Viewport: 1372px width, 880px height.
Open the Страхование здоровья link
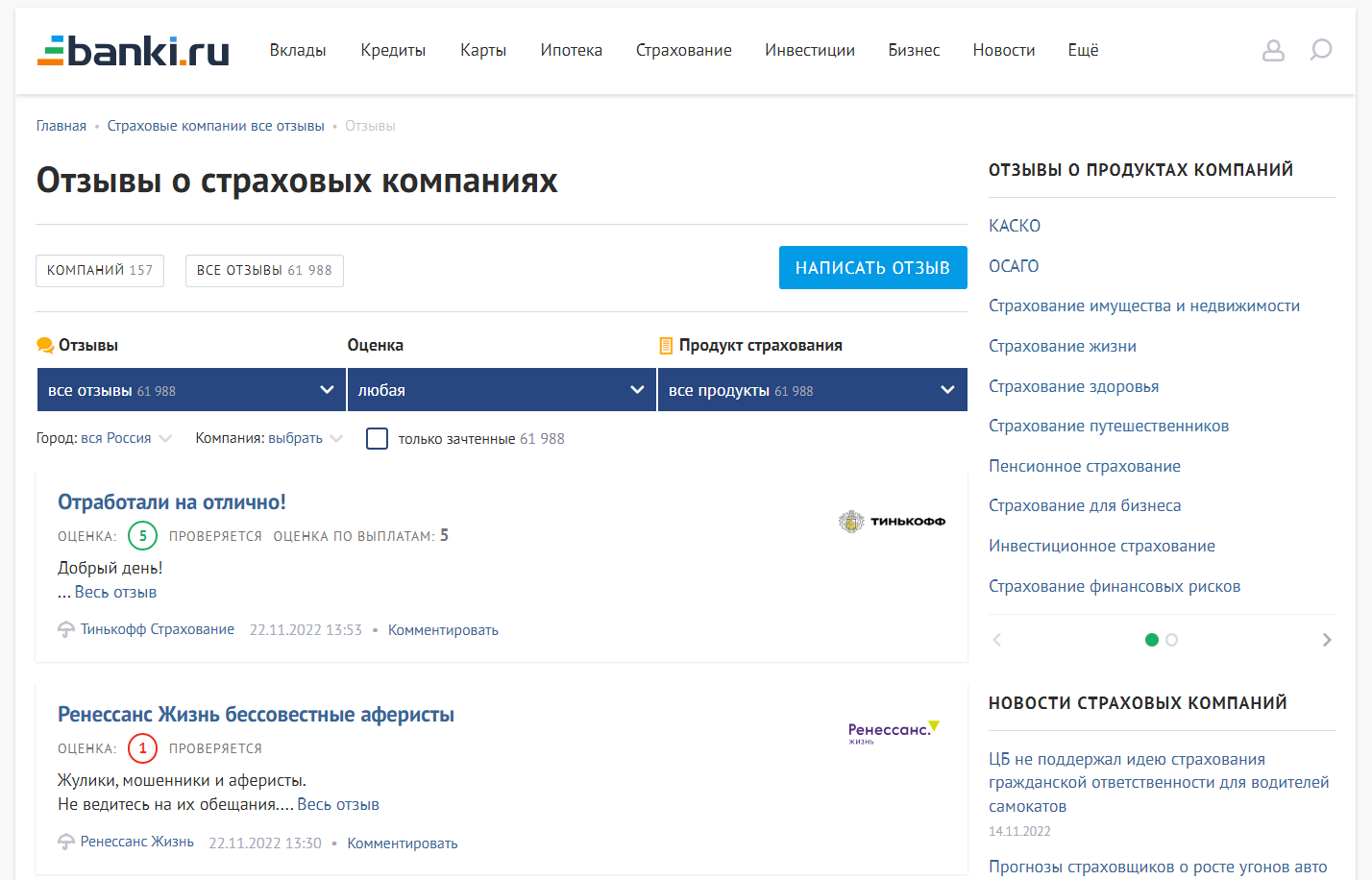[1074, 387]
